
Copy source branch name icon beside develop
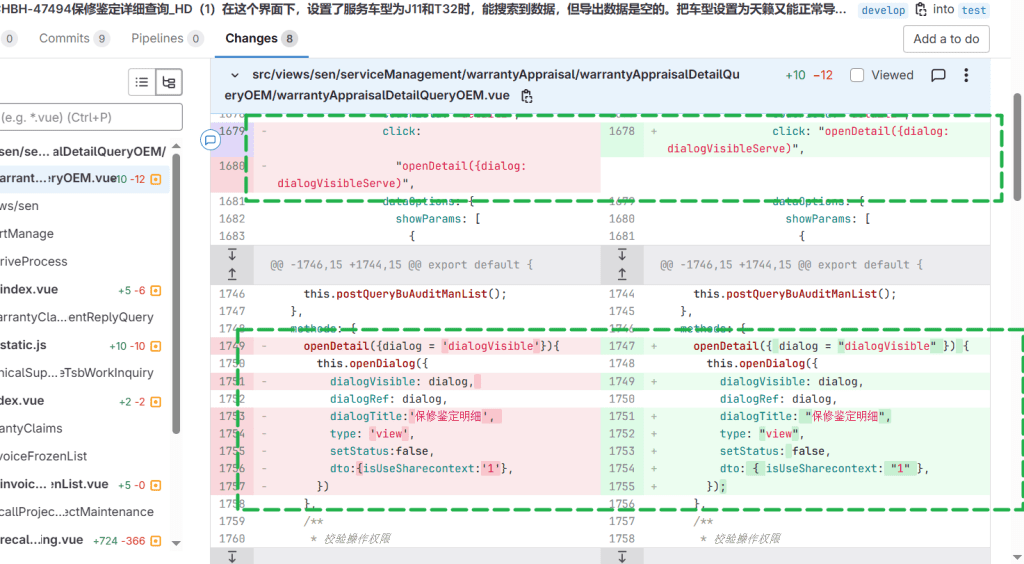point(921,10)
